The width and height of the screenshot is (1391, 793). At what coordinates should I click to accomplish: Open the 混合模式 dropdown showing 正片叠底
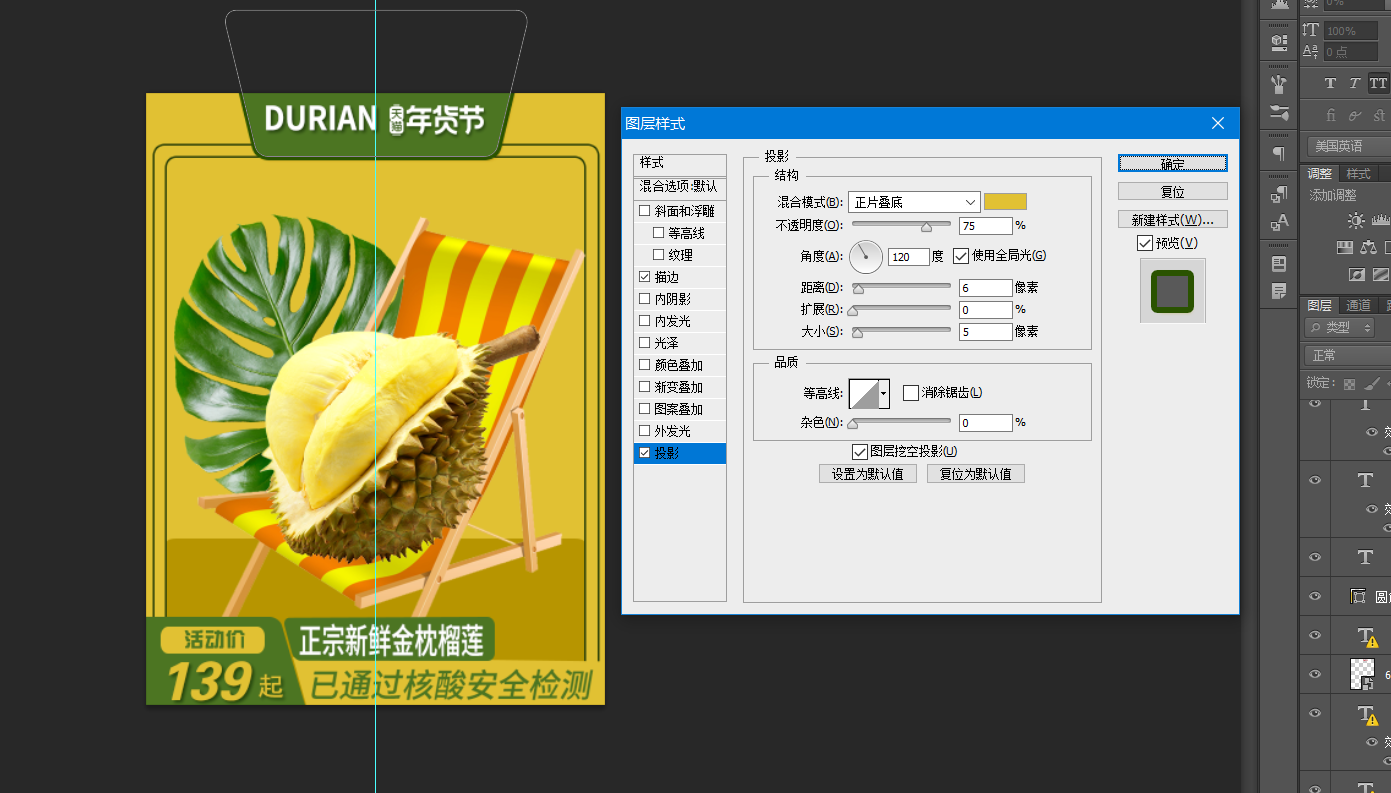point(914,202)
